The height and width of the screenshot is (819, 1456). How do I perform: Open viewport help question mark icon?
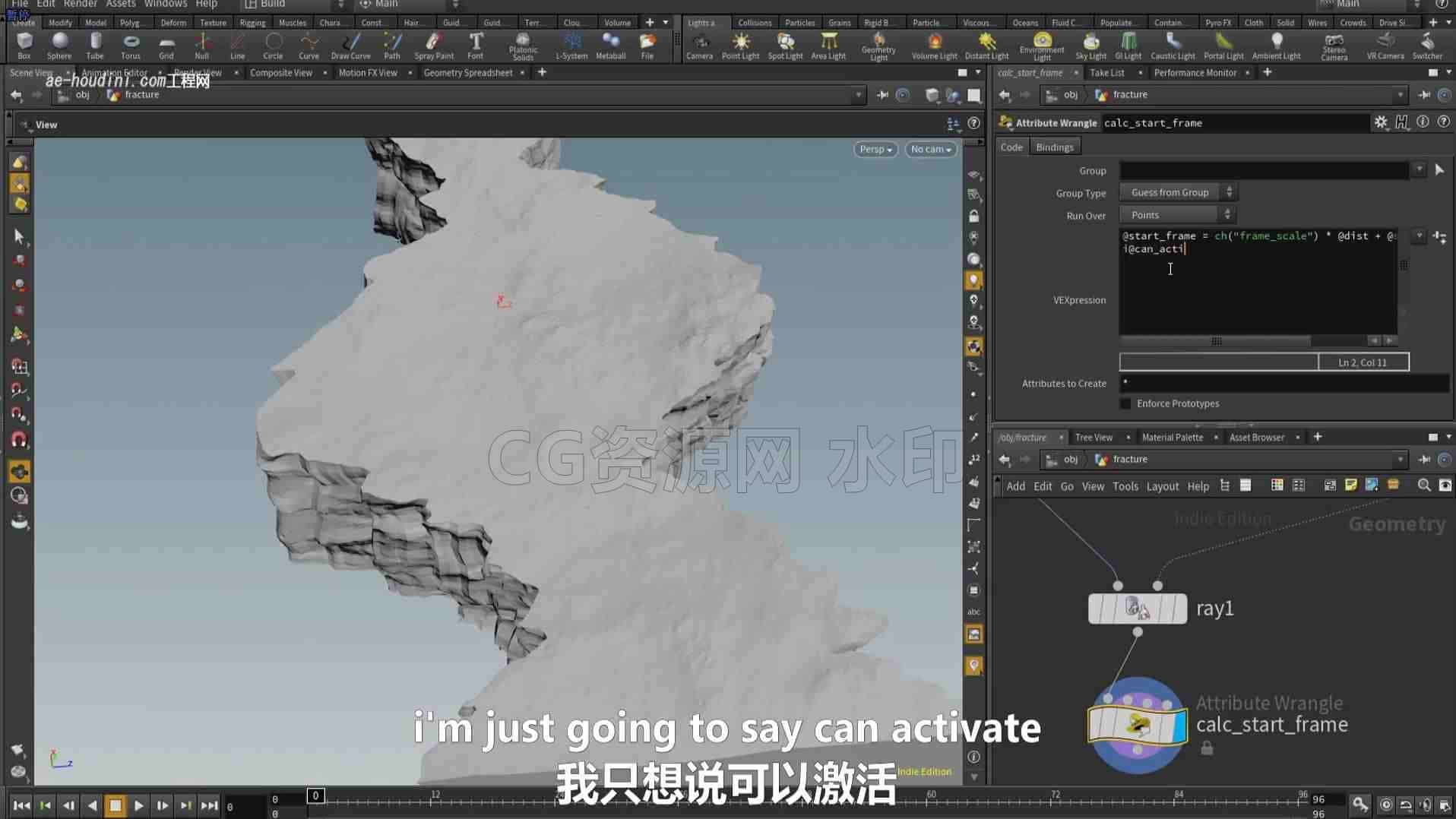tap(974, 123)
